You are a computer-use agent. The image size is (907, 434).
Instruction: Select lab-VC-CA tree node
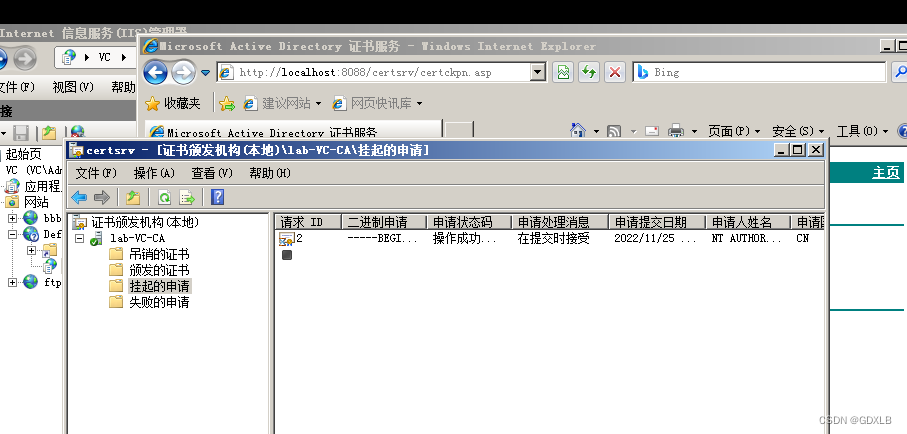137,238
